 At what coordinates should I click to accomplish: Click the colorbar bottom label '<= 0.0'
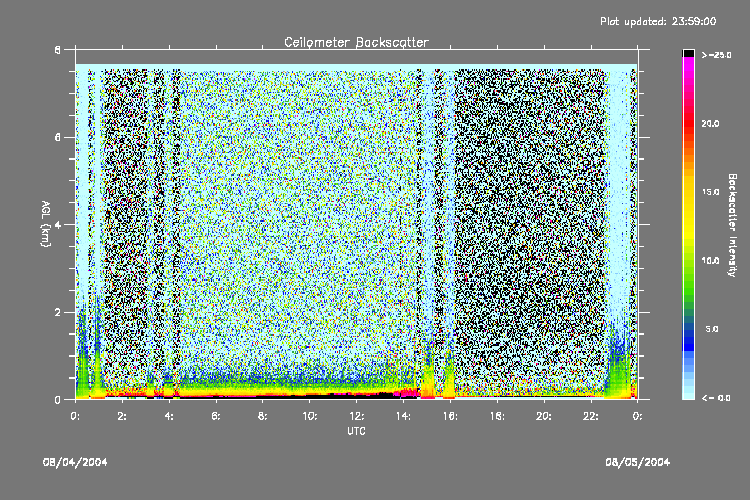coord(716,398)
